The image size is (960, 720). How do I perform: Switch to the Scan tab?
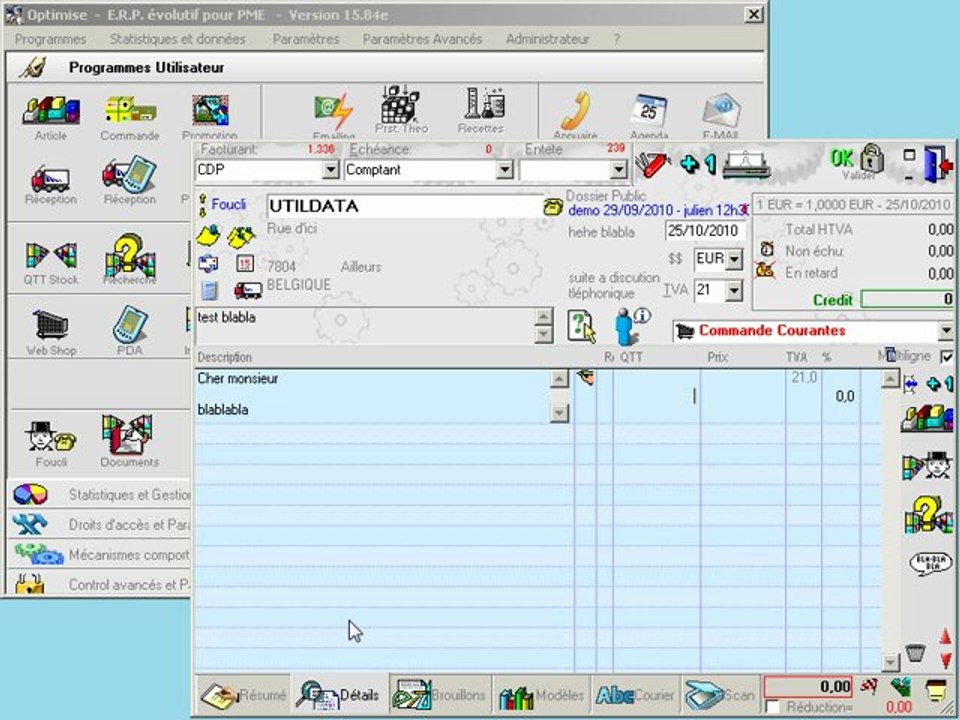tap(719, 695)
